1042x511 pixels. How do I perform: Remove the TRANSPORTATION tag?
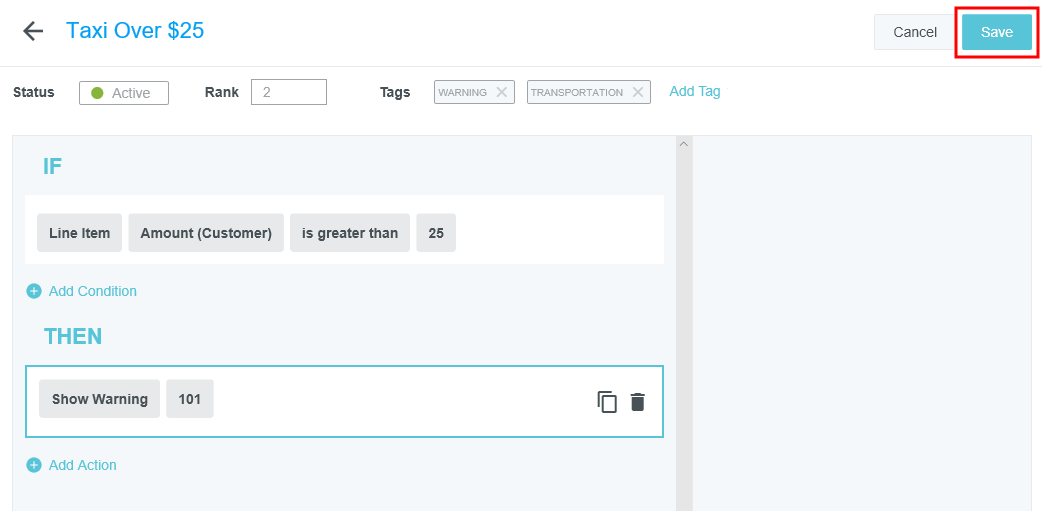click(x=638, y=92)
